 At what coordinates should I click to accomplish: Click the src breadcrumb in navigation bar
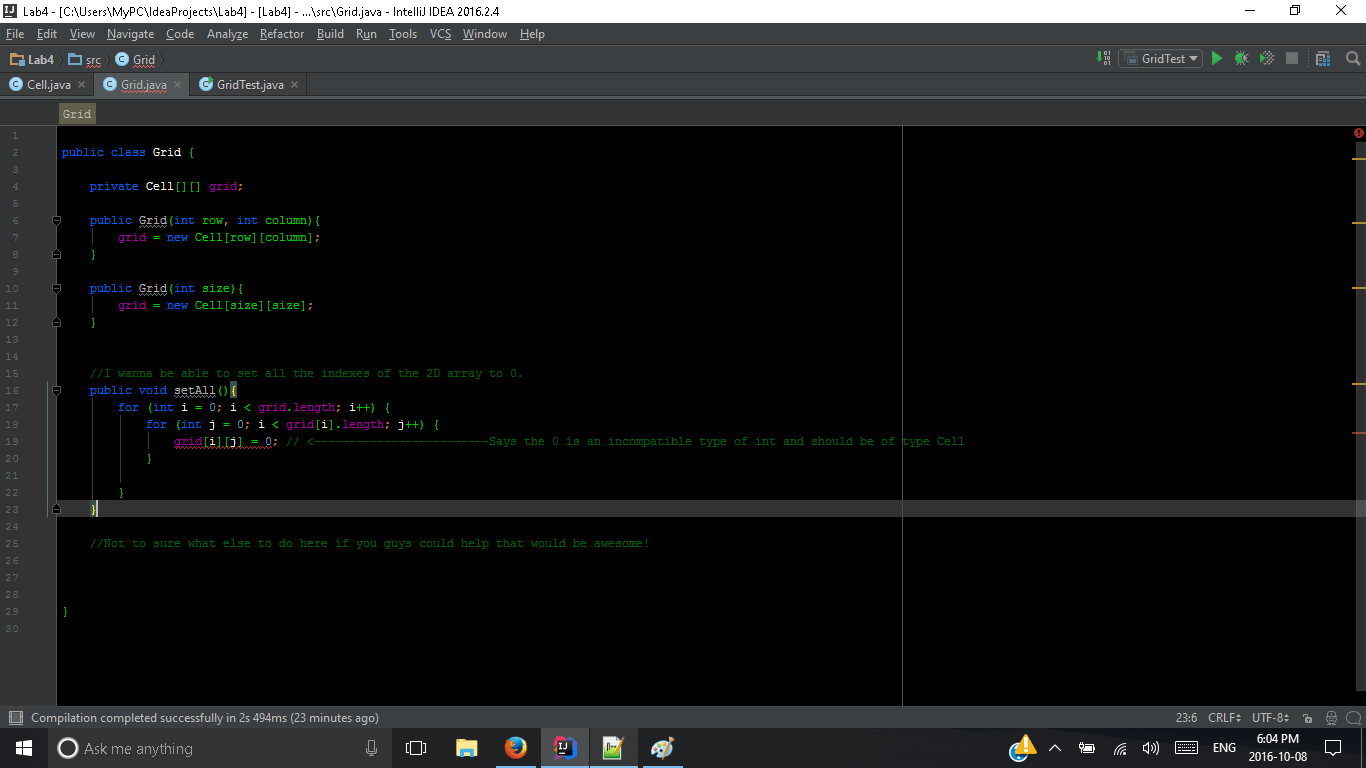(x=85, y=59)
